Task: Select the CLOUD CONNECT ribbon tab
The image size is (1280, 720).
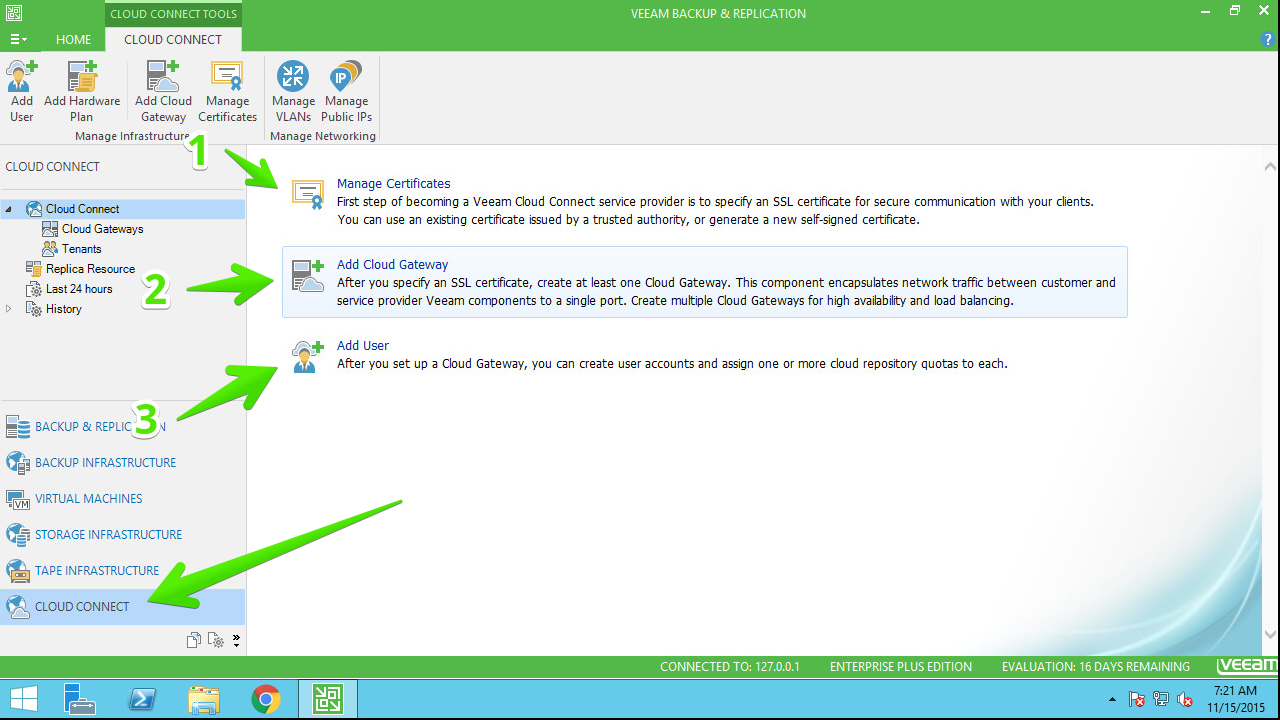Action: coord(173,39)
